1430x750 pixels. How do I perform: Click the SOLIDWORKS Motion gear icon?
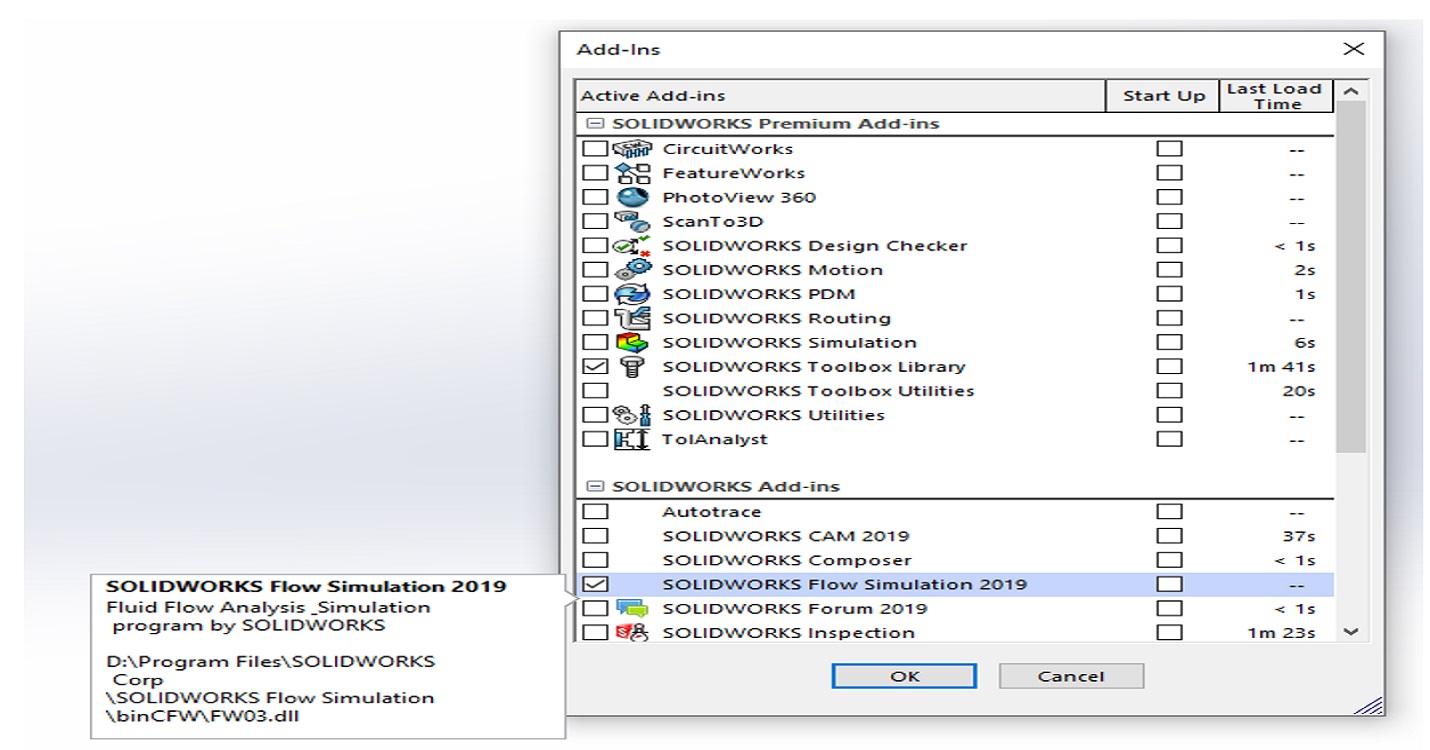tap(632, 270)
